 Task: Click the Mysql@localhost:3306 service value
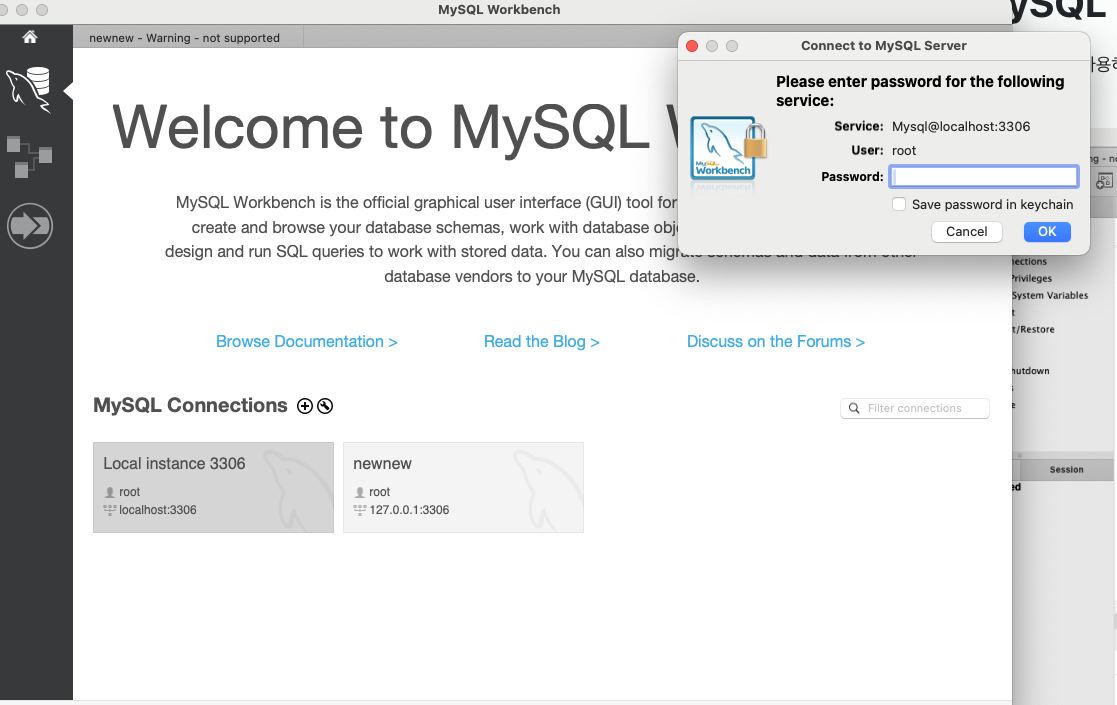(961, 127)
